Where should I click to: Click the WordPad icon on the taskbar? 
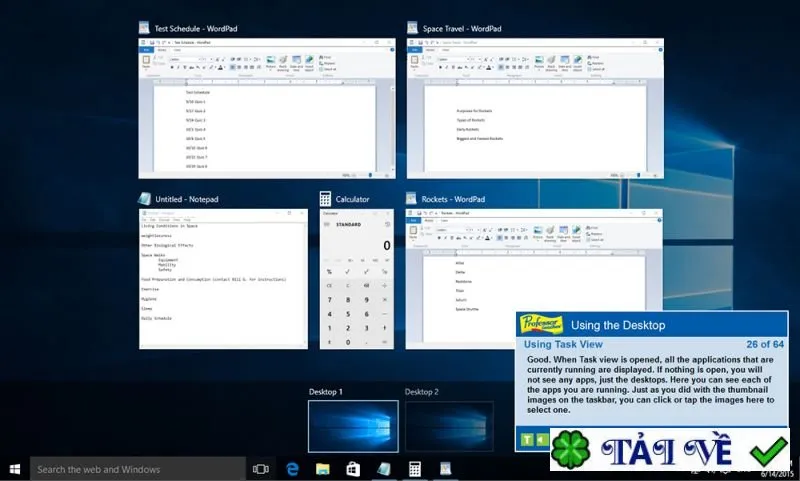point(445,469)
